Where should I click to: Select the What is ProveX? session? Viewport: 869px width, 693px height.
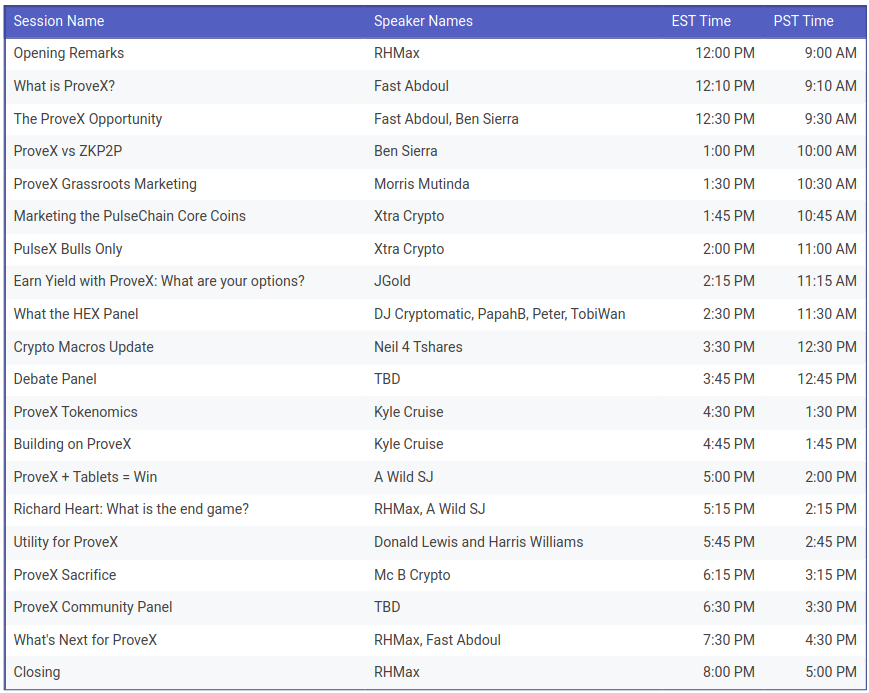(x=64, y=86)
